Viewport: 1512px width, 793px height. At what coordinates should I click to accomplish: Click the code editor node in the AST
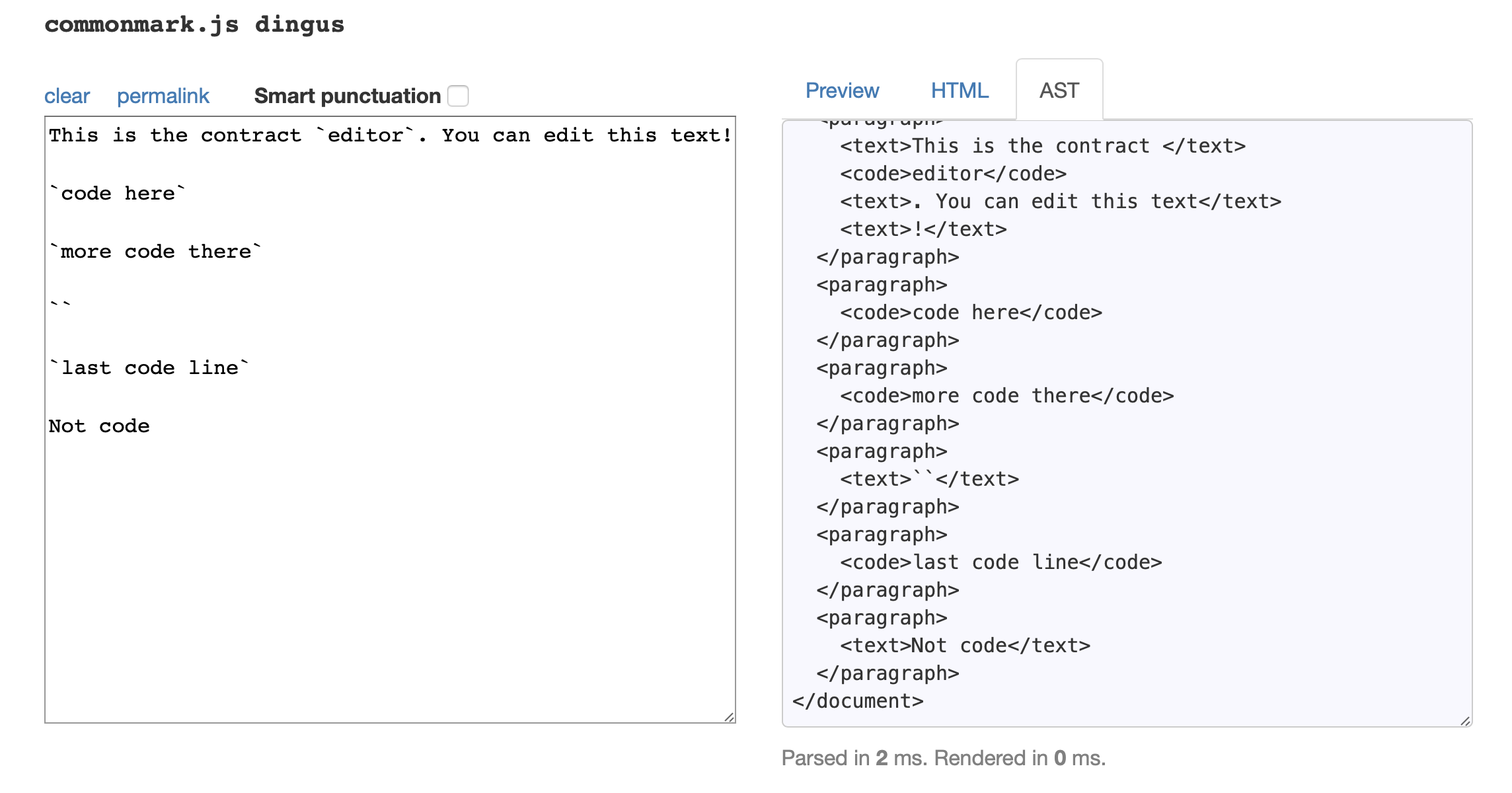click(x=954, y=174)
